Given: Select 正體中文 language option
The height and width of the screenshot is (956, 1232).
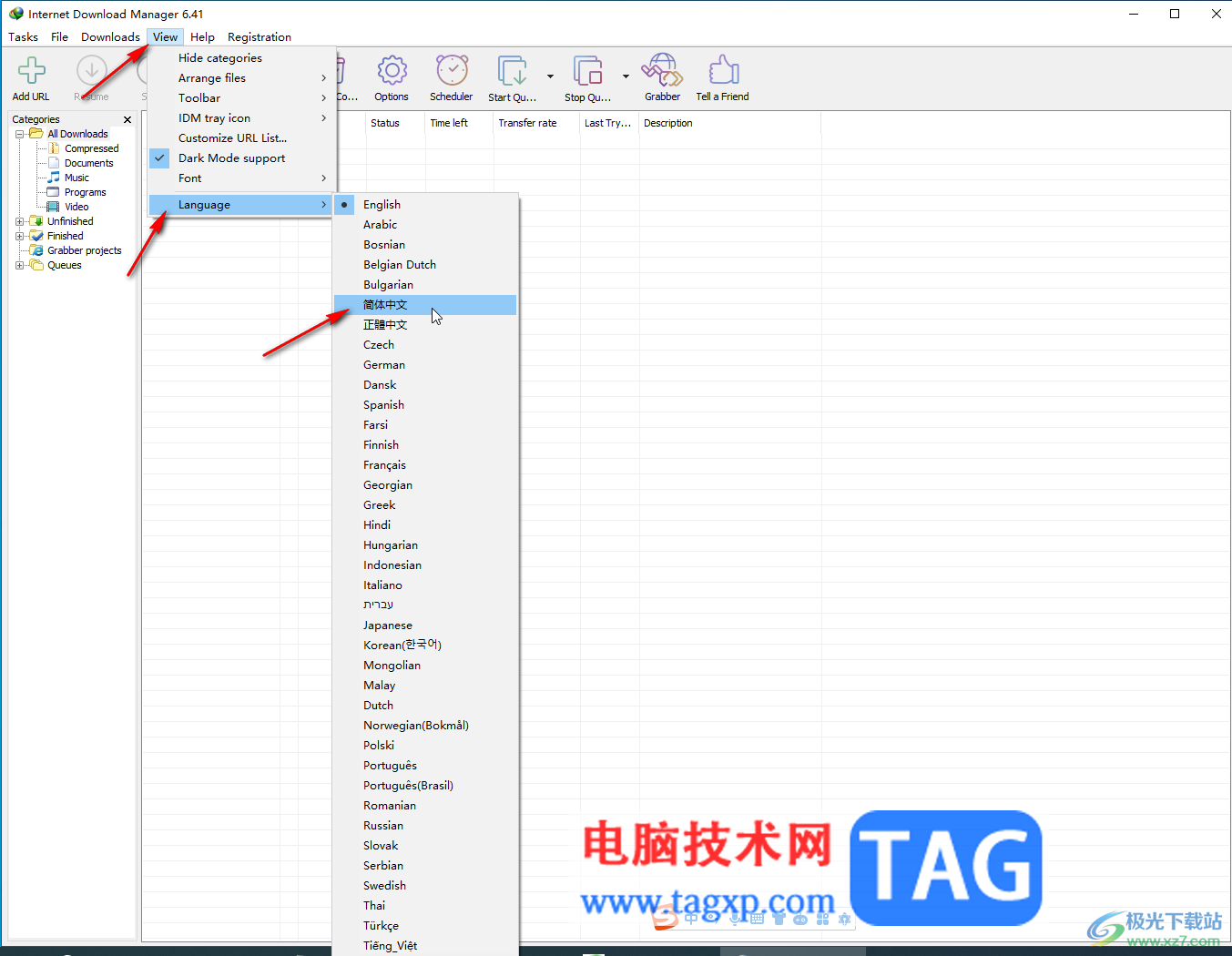Looking at the screenshot, I should (425, 325).
